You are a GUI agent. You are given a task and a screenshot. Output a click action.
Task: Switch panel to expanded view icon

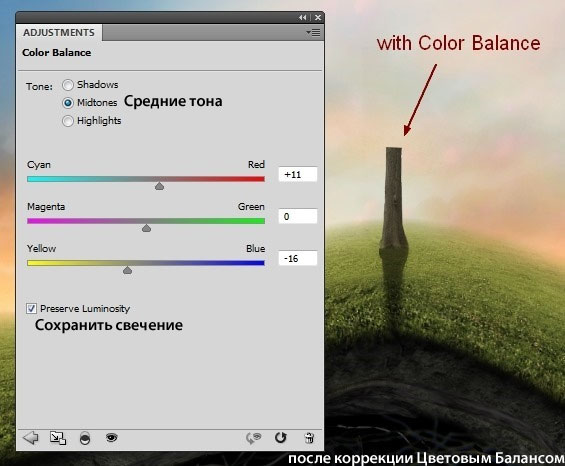point(58,438)
